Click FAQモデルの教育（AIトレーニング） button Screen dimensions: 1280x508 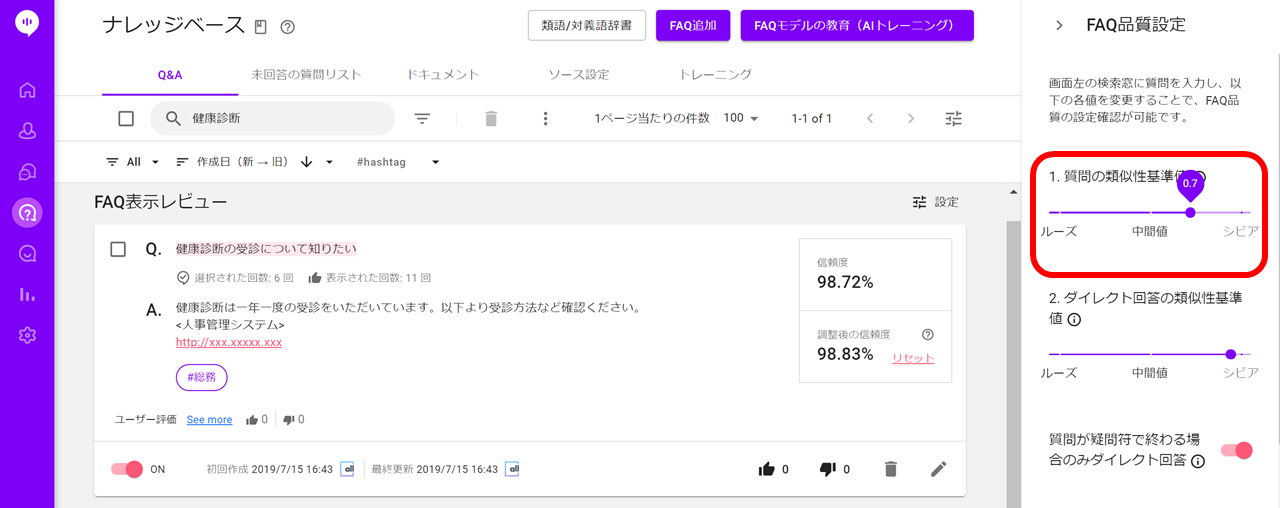(x=857, y=26)
